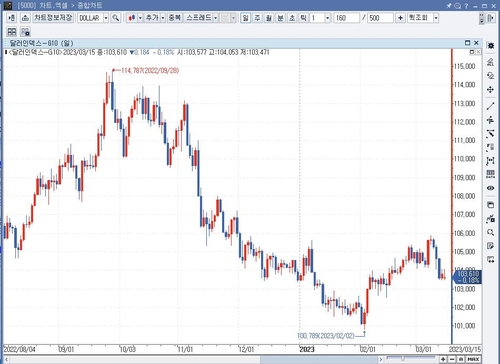
Task: Select the daily 일 period button
Action: (x=246, y=18)
